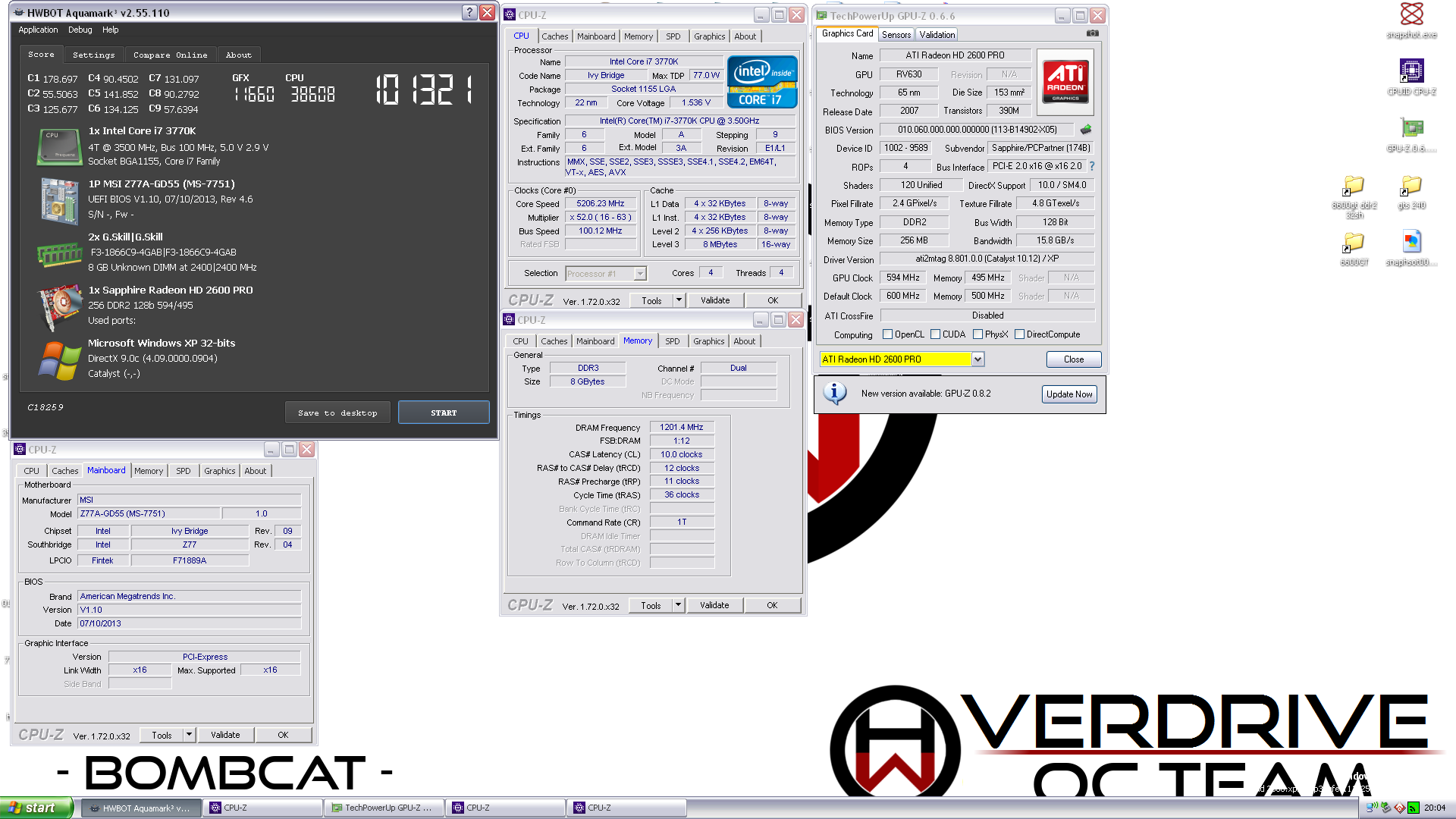Click the help question mark in Aquamark title bar
Image resolution: width=1456 pixels, height=819 pixels.
[x=469, y=13]
